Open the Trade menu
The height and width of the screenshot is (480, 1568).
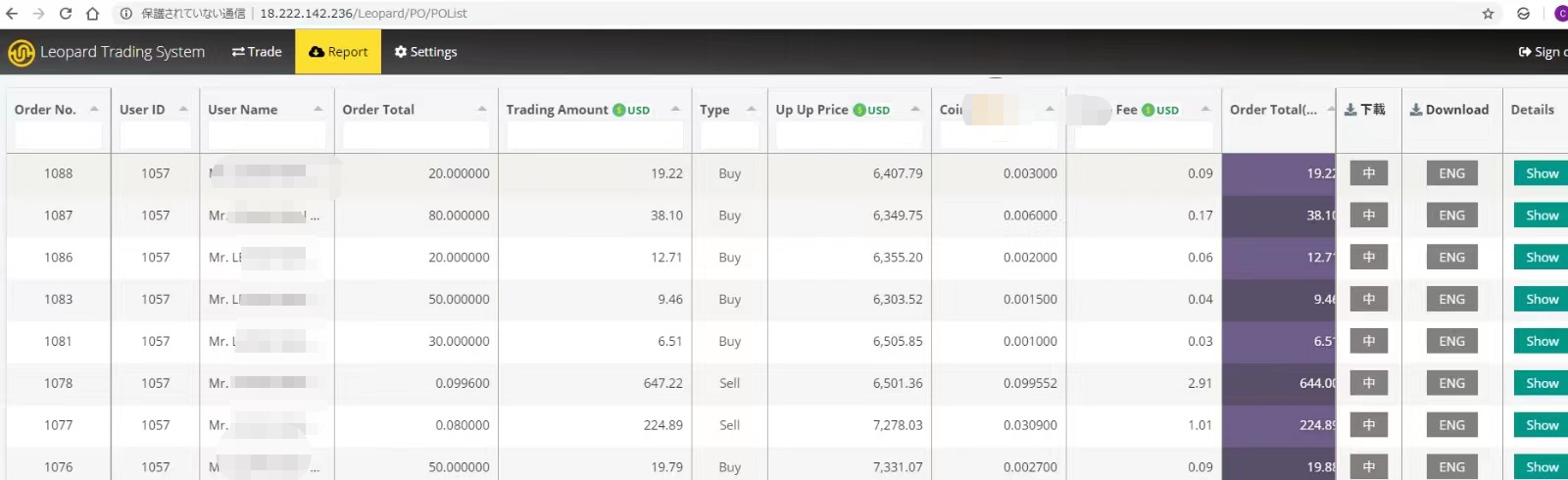coord(257,52)
